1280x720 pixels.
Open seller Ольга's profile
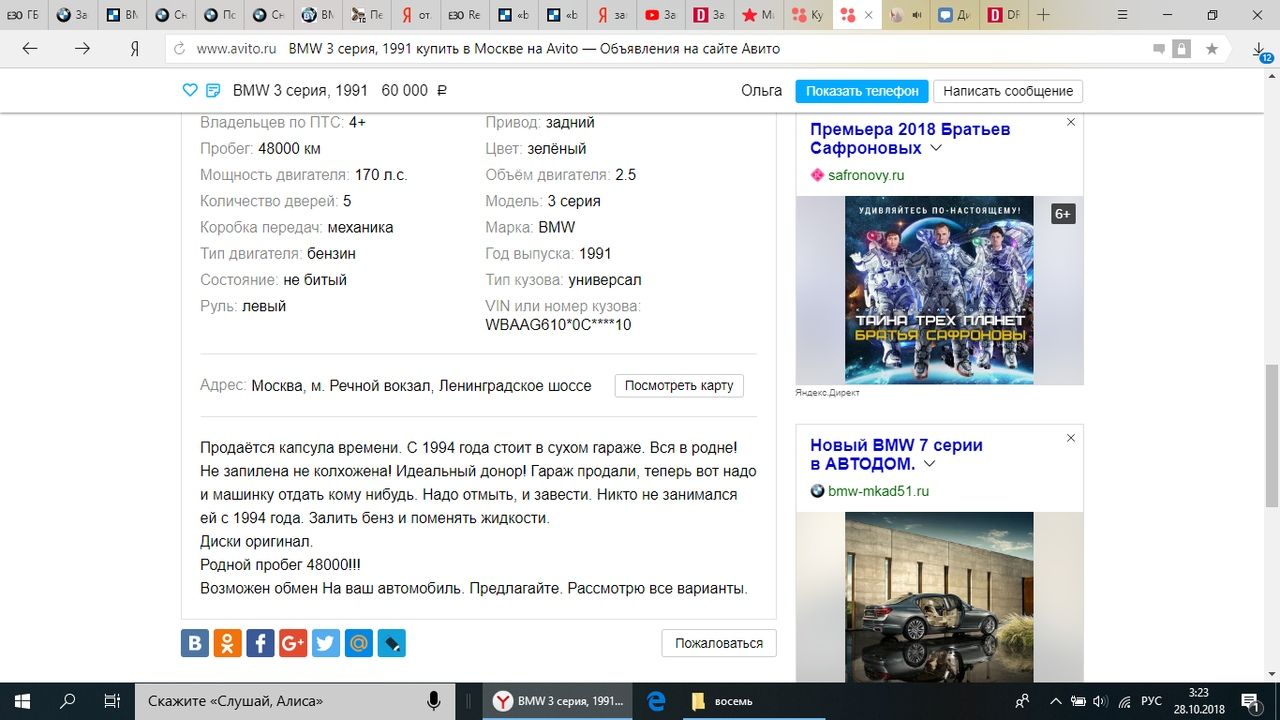click(x=762, y=90)
